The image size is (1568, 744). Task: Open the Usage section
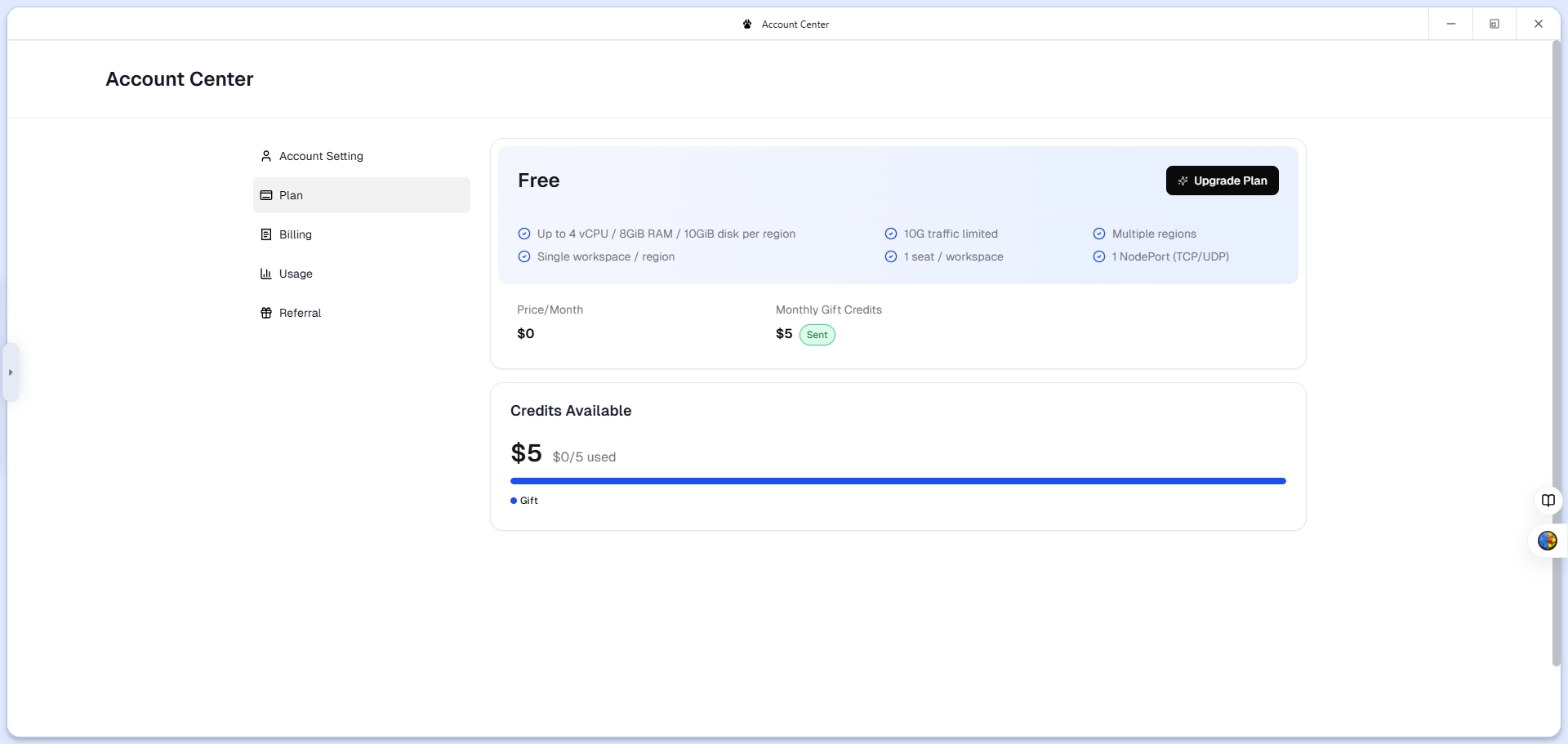361,274
